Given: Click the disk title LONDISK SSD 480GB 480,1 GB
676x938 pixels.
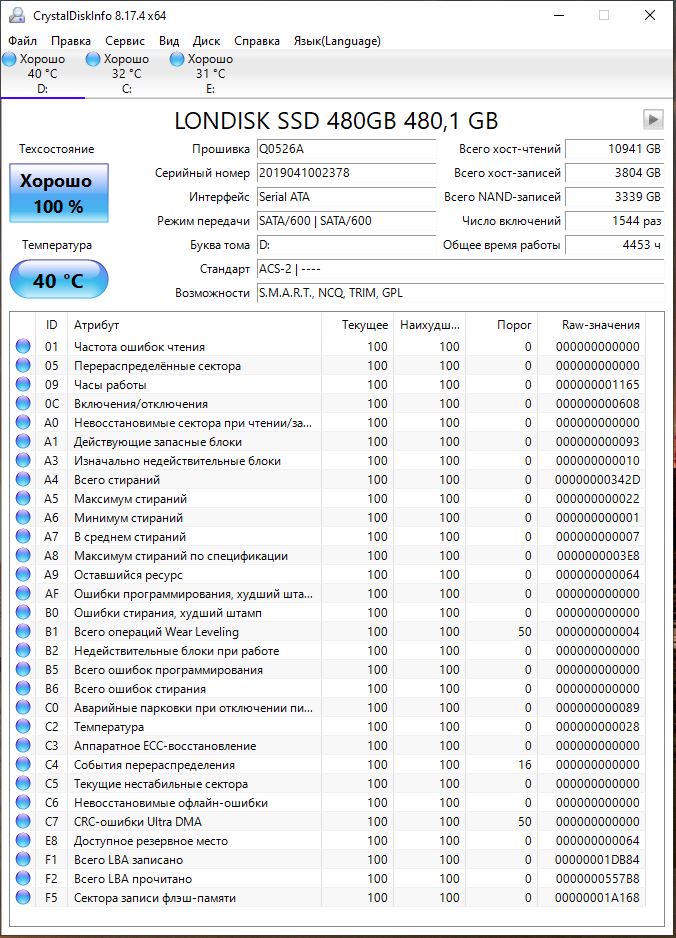Looking at the screenshot, I should pyautogui.click(x=336, y=120).
